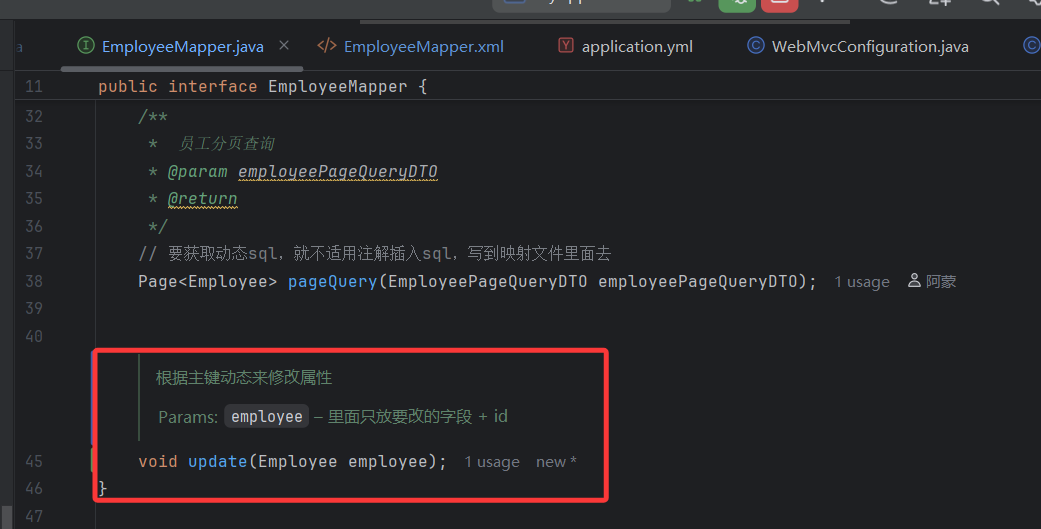Click the class icon on WebMvcConfiguration.java tab
Screen dimensions: 1041x529
click(756, 45)
